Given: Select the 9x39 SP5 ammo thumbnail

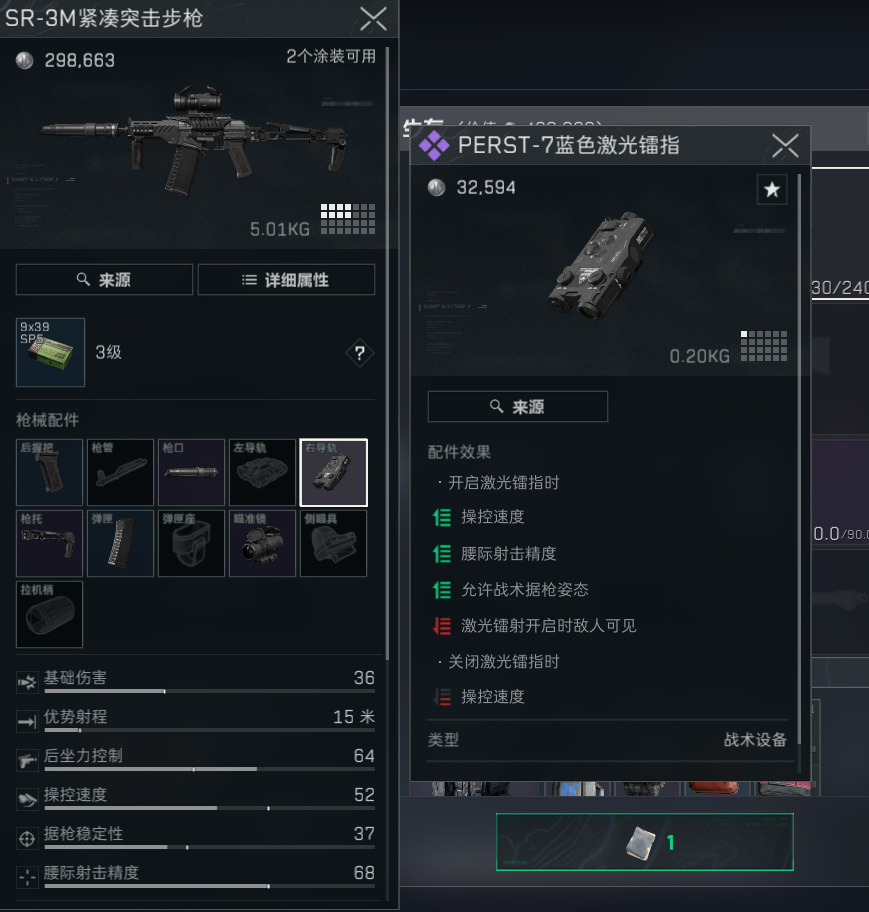Looking at the screenshot, I should [51, 352].
